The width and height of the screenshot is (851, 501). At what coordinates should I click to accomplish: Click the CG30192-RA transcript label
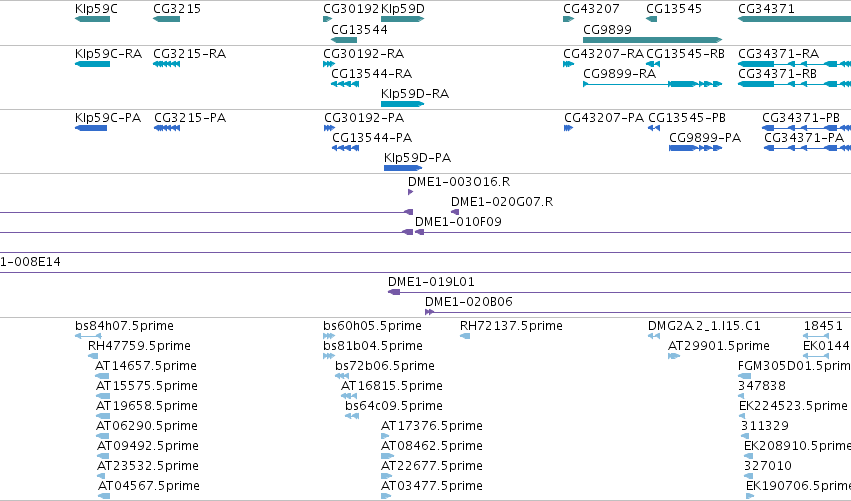pos(364,54)
